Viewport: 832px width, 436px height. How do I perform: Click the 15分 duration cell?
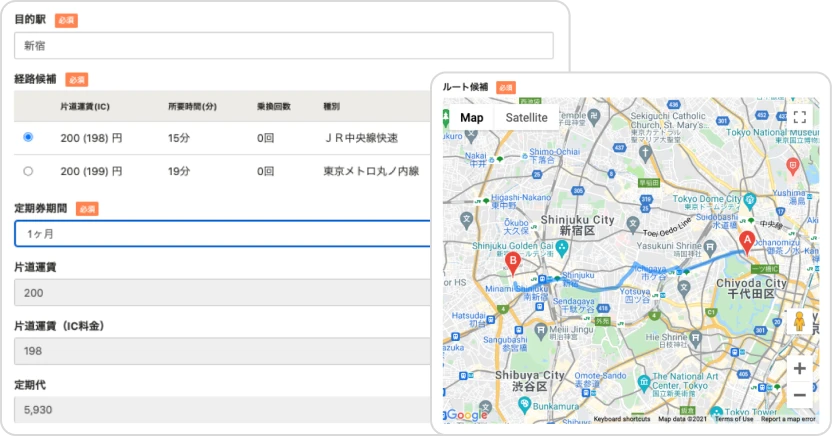[x=179, y=138]
